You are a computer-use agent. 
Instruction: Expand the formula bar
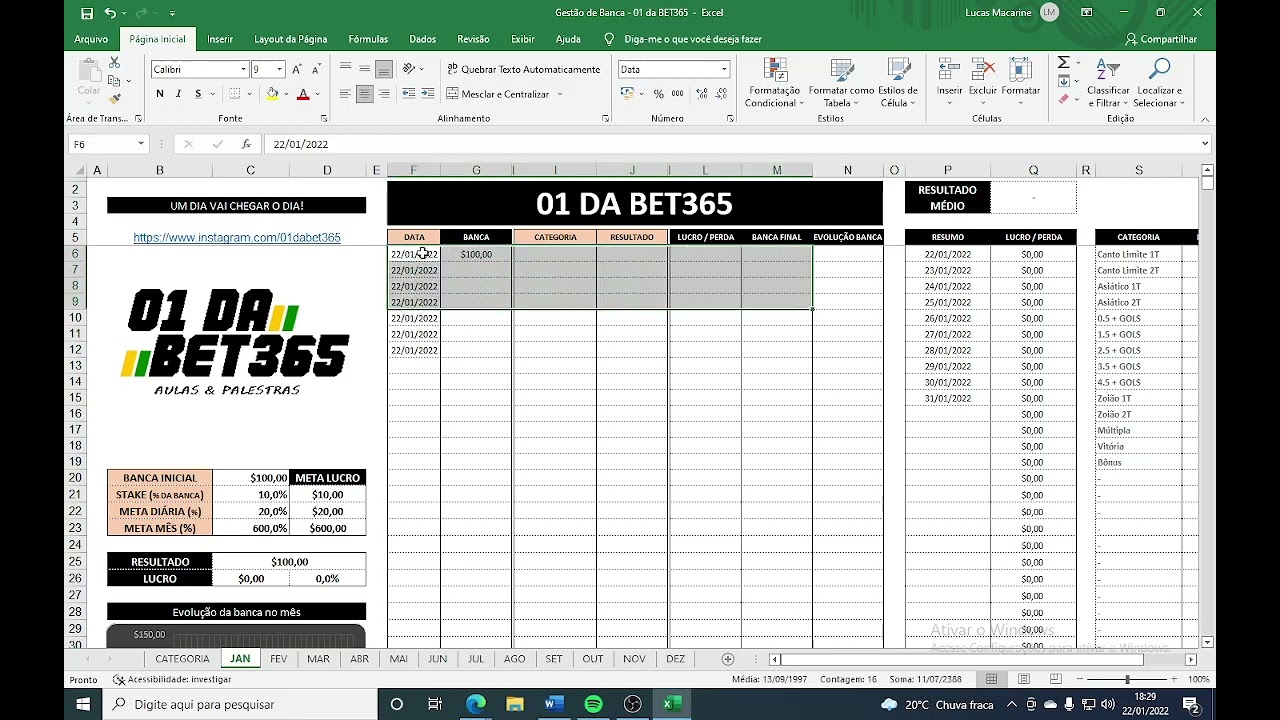coord(1204,144)
